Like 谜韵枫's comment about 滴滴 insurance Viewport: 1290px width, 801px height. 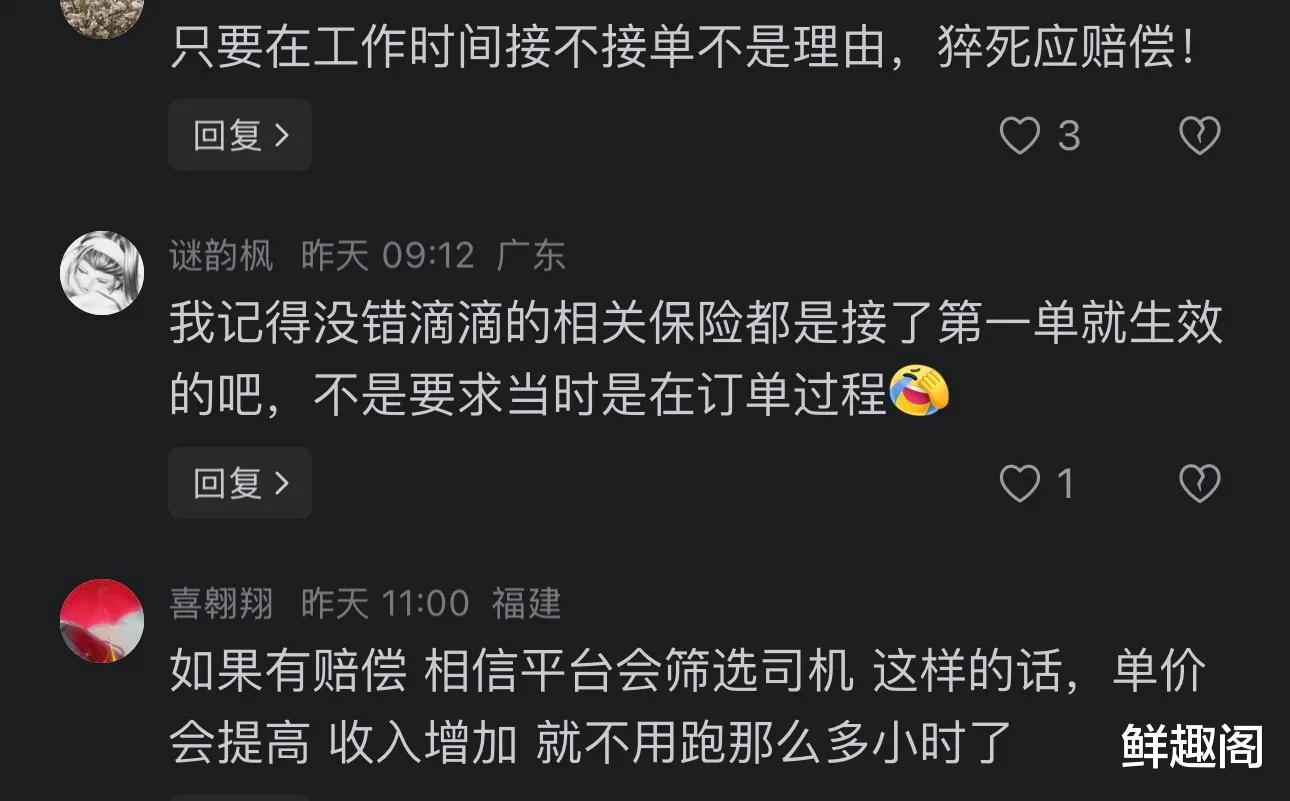click(1021, 485)
